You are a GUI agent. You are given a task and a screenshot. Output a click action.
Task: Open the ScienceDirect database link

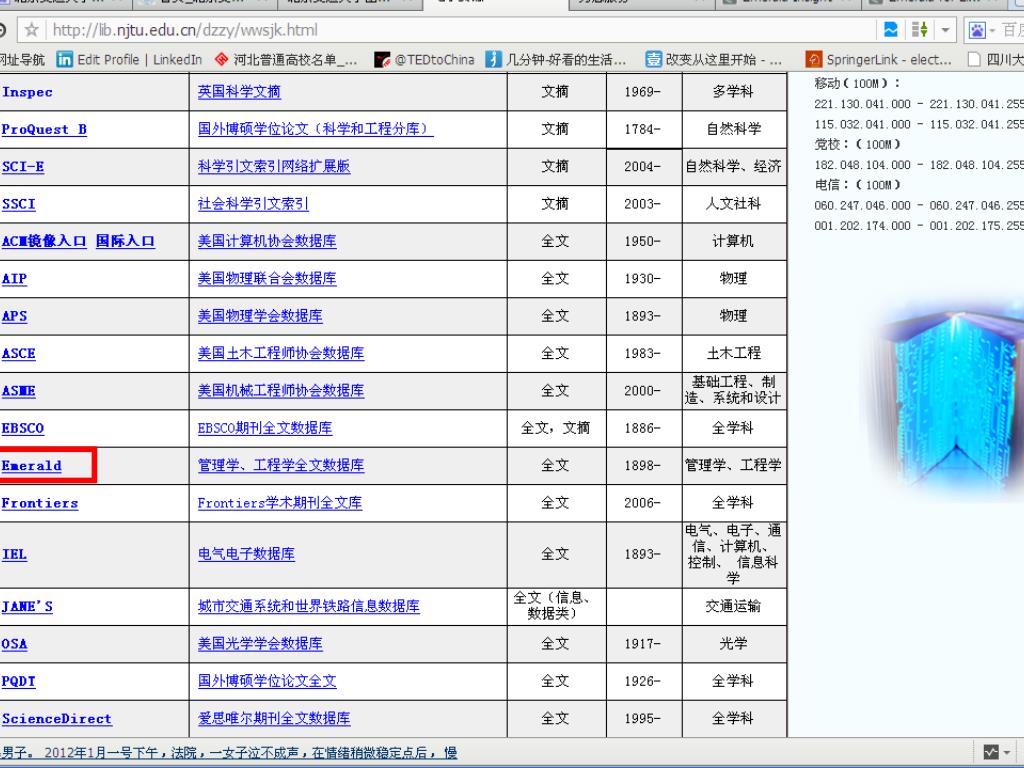click(57, 719)
